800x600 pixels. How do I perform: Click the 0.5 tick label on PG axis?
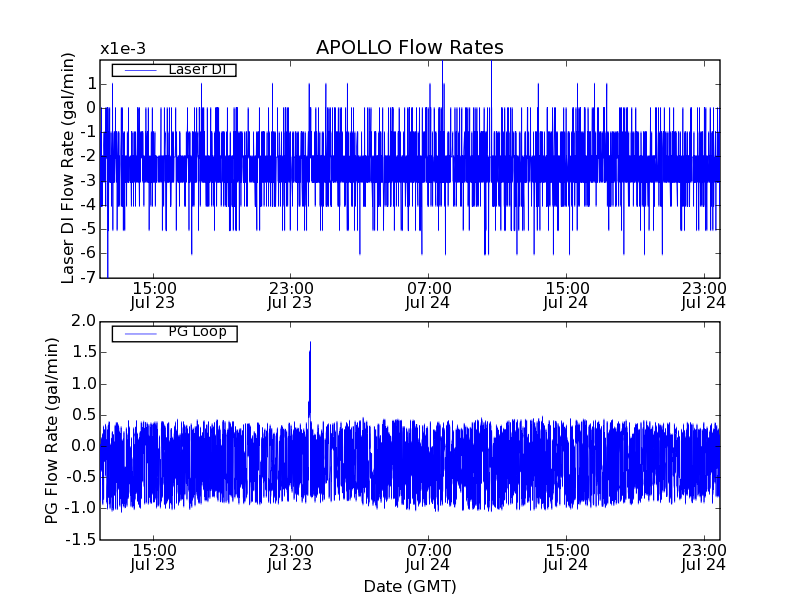(x=84, y=415)
